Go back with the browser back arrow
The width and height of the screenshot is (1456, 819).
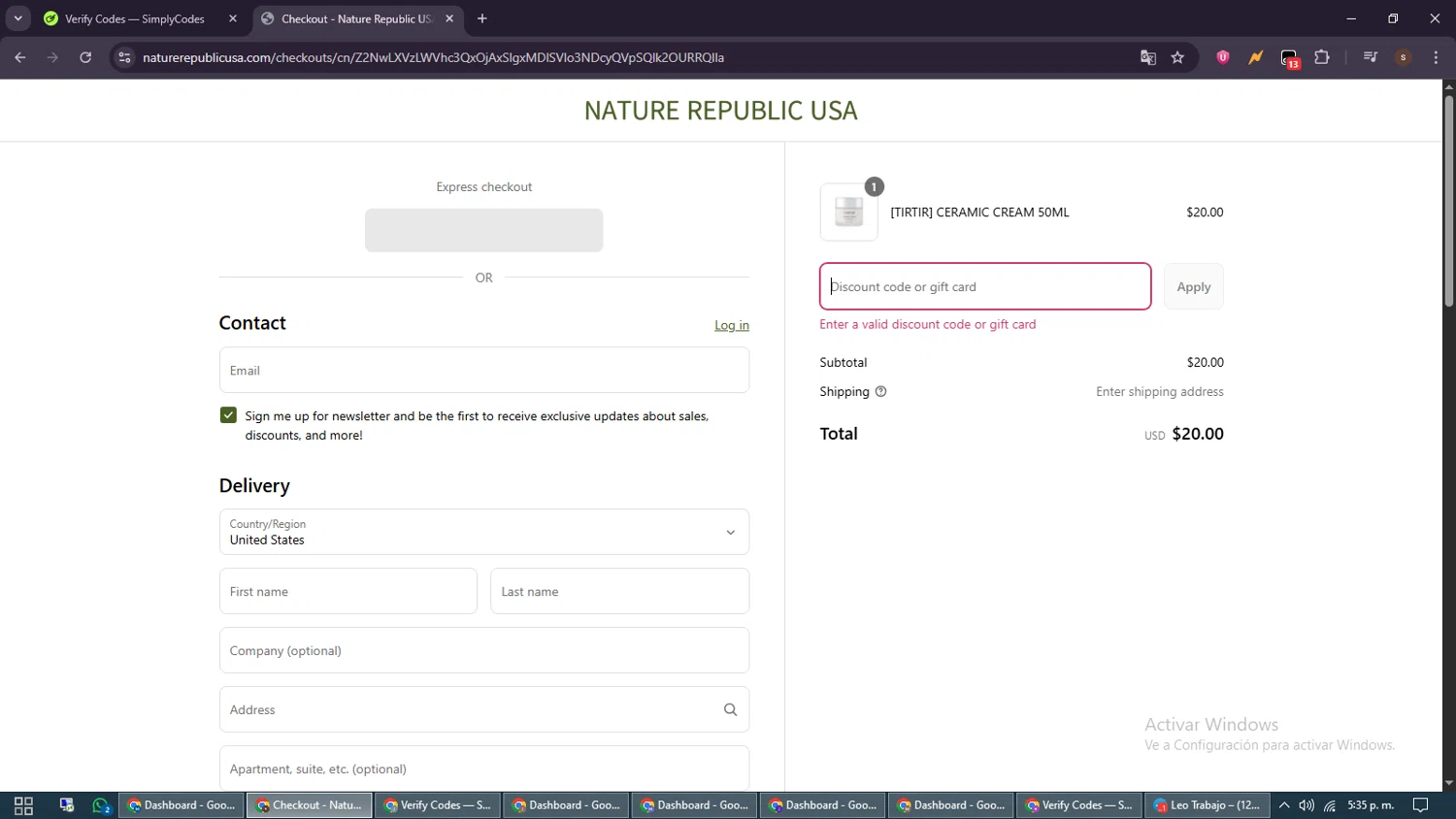point(20,57)
